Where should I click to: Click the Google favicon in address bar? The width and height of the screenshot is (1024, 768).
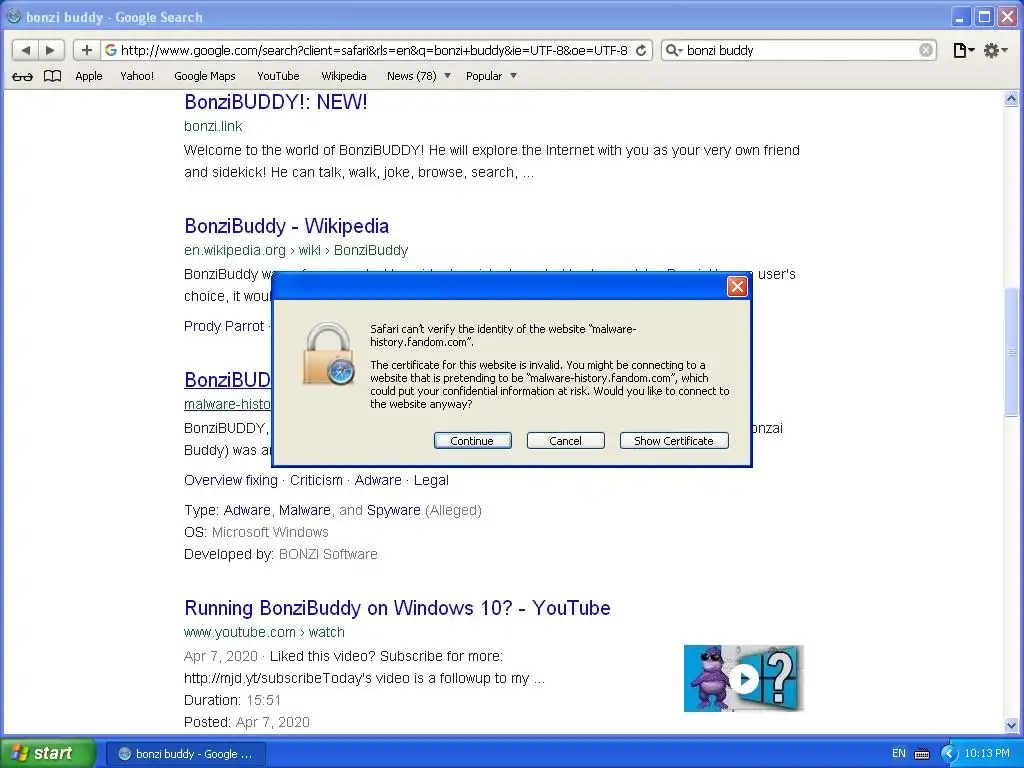click(x=111, y=50)
